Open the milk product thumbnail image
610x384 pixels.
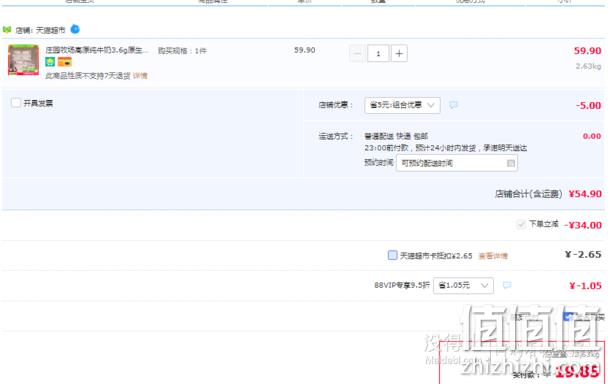point(23,59)
